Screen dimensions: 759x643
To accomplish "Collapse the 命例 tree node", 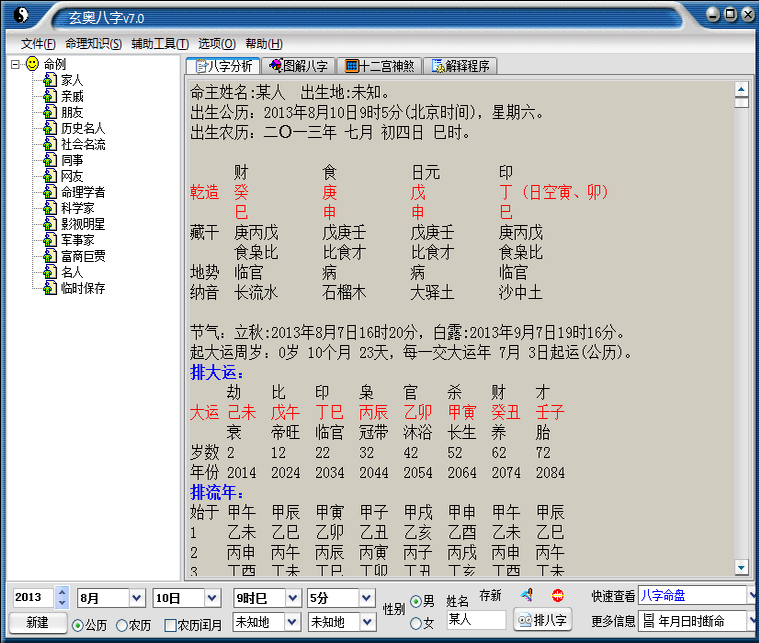I will (16, 64).
